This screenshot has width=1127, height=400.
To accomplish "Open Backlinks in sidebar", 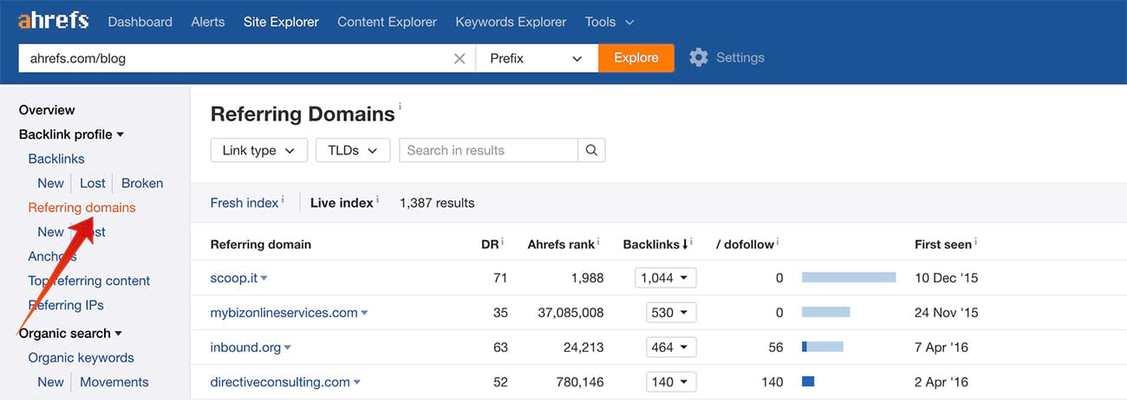I will tap(56, 159).
